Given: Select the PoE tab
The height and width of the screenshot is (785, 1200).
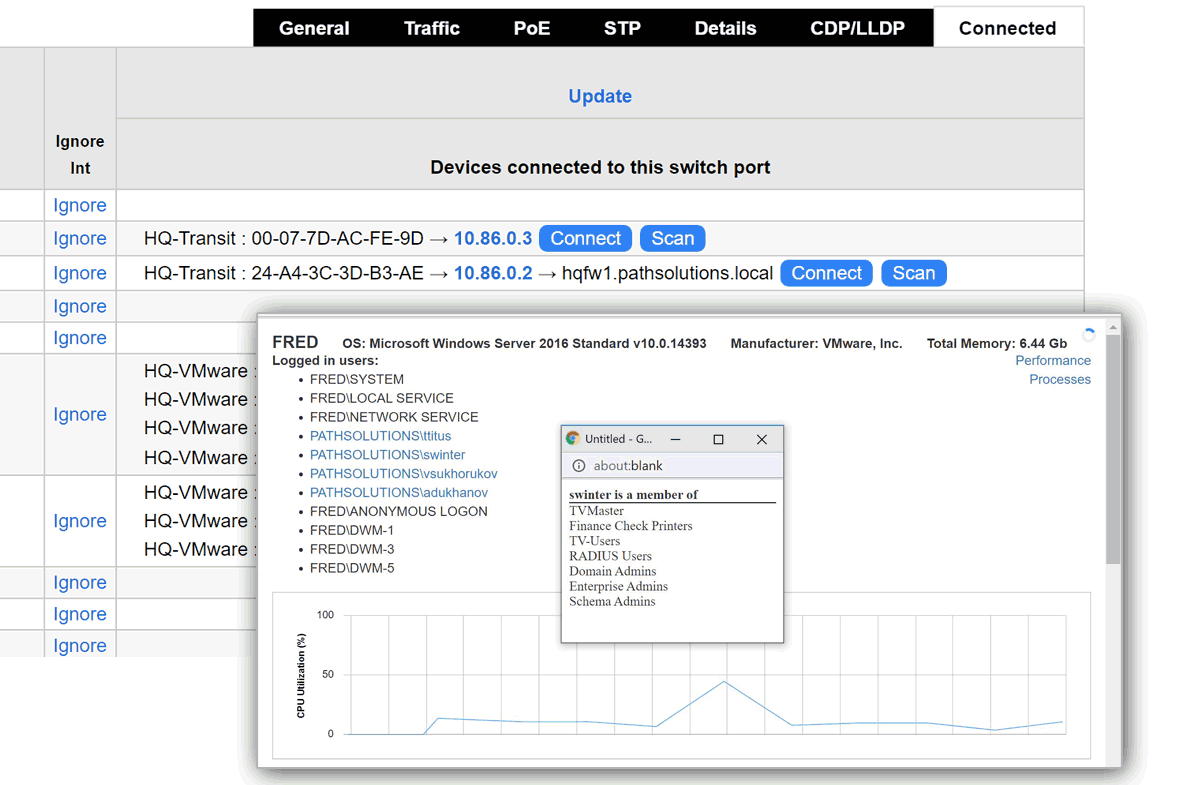Looking at the screenshot, I should click(532, 28).
